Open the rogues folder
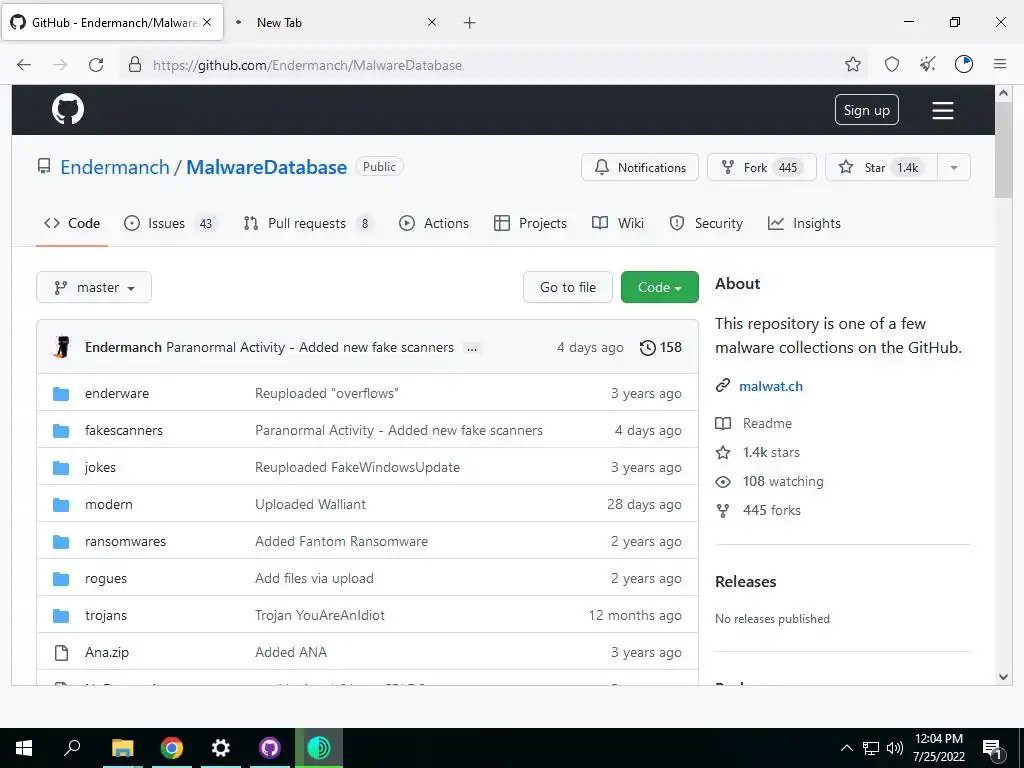Screen dimensions: 1024x768 click(x=106, y=579)
